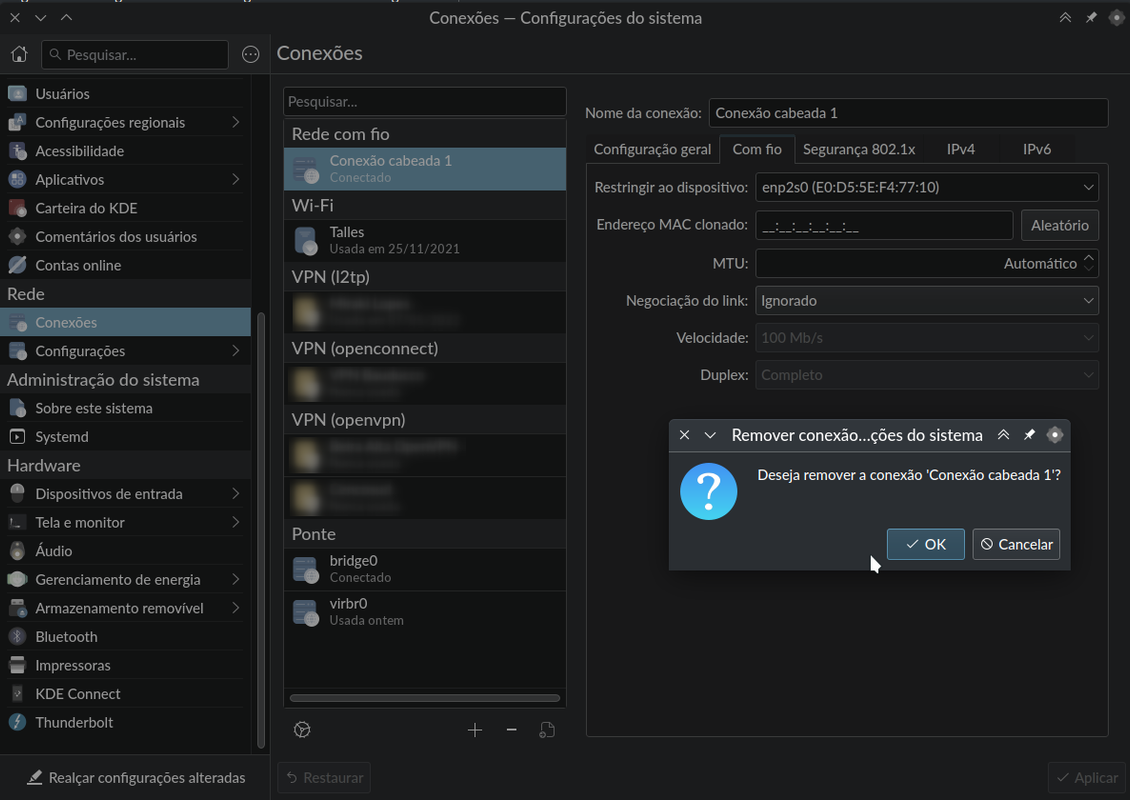Switch to Configuração geral tab
1130x800 pixels.
pos(652,149)
